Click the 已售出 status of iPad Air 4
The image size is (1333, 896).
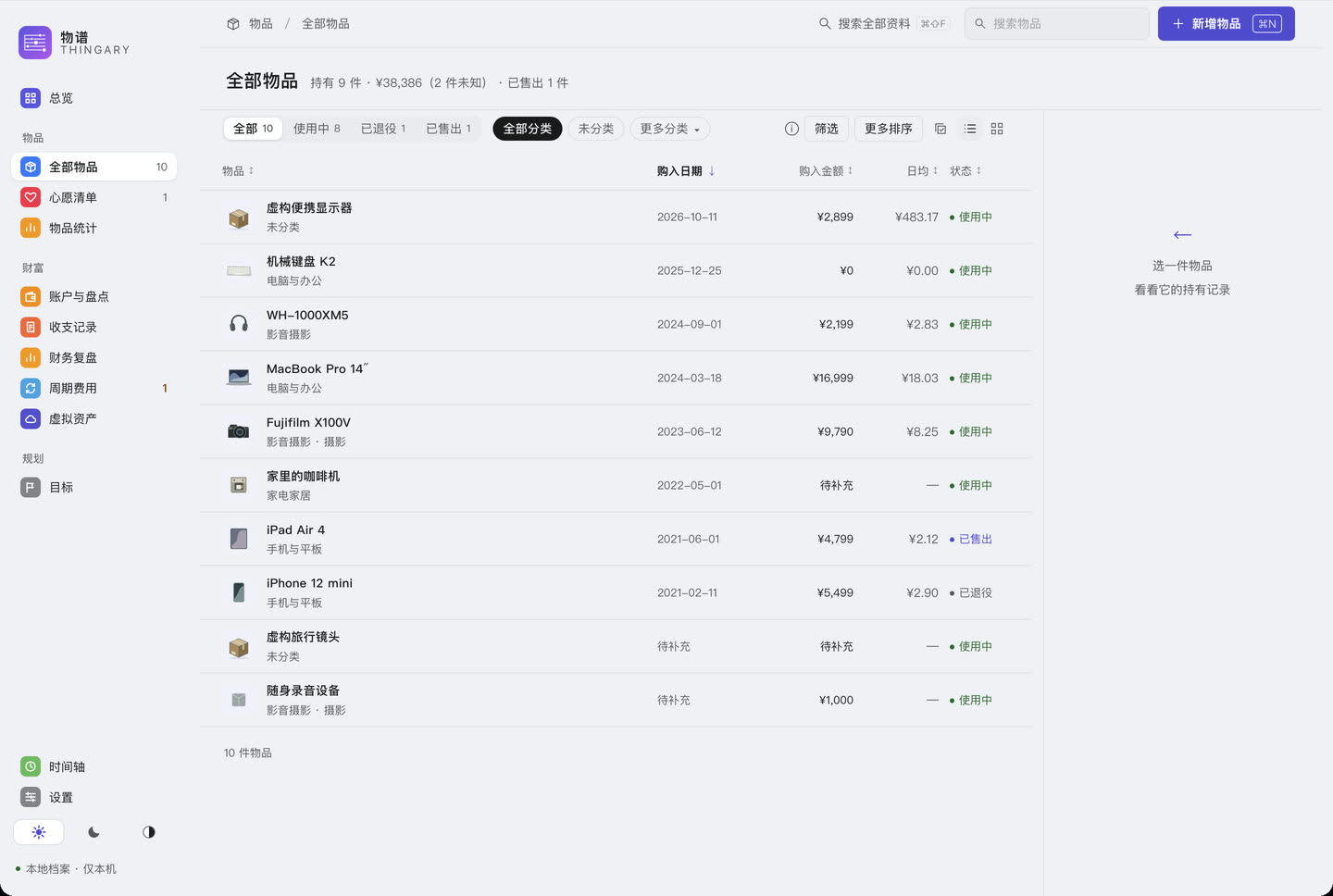(x=971, y=539)
